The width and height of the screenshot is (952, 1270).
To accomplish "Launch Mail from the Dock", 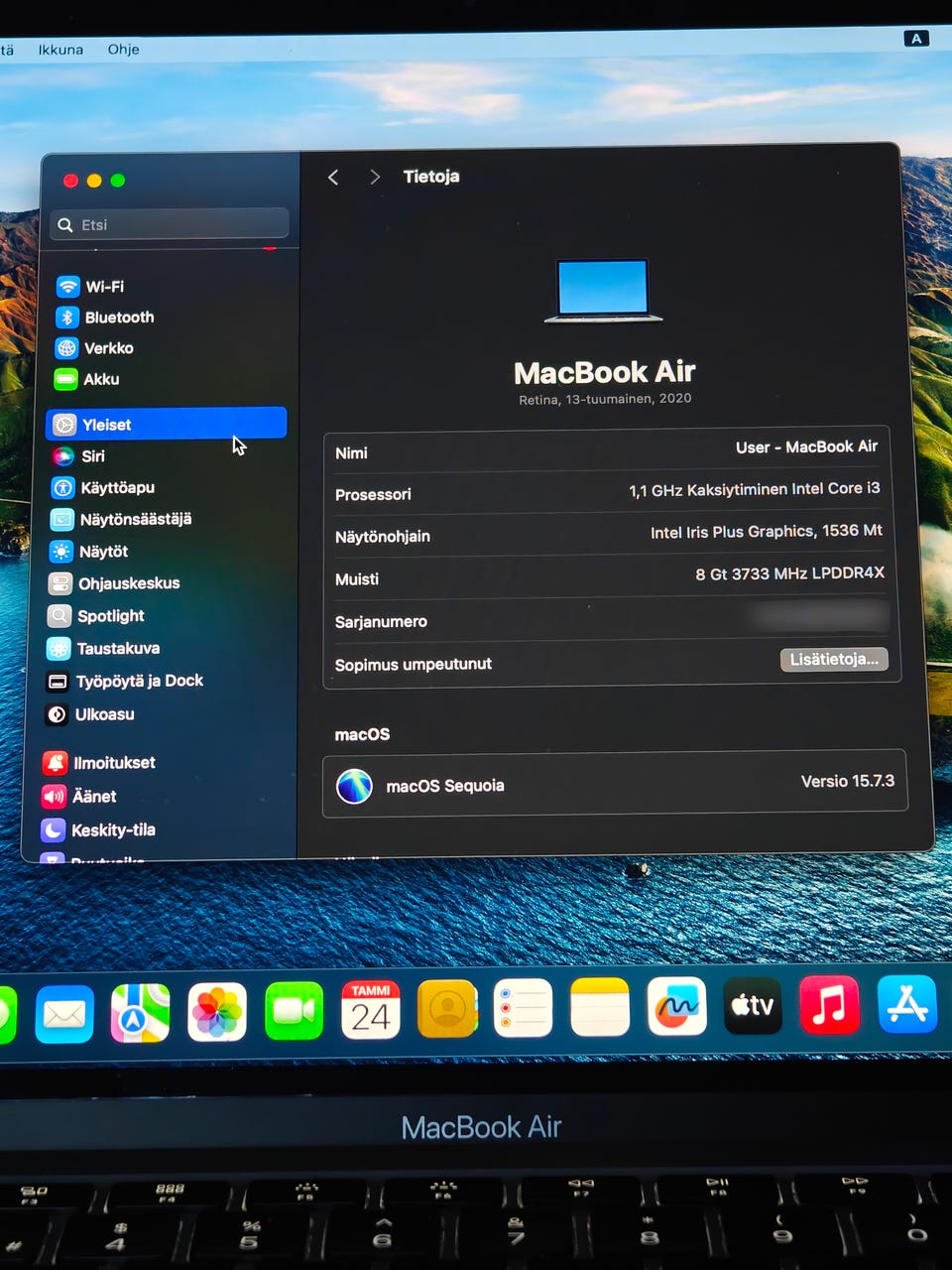I will (64, 1014).
